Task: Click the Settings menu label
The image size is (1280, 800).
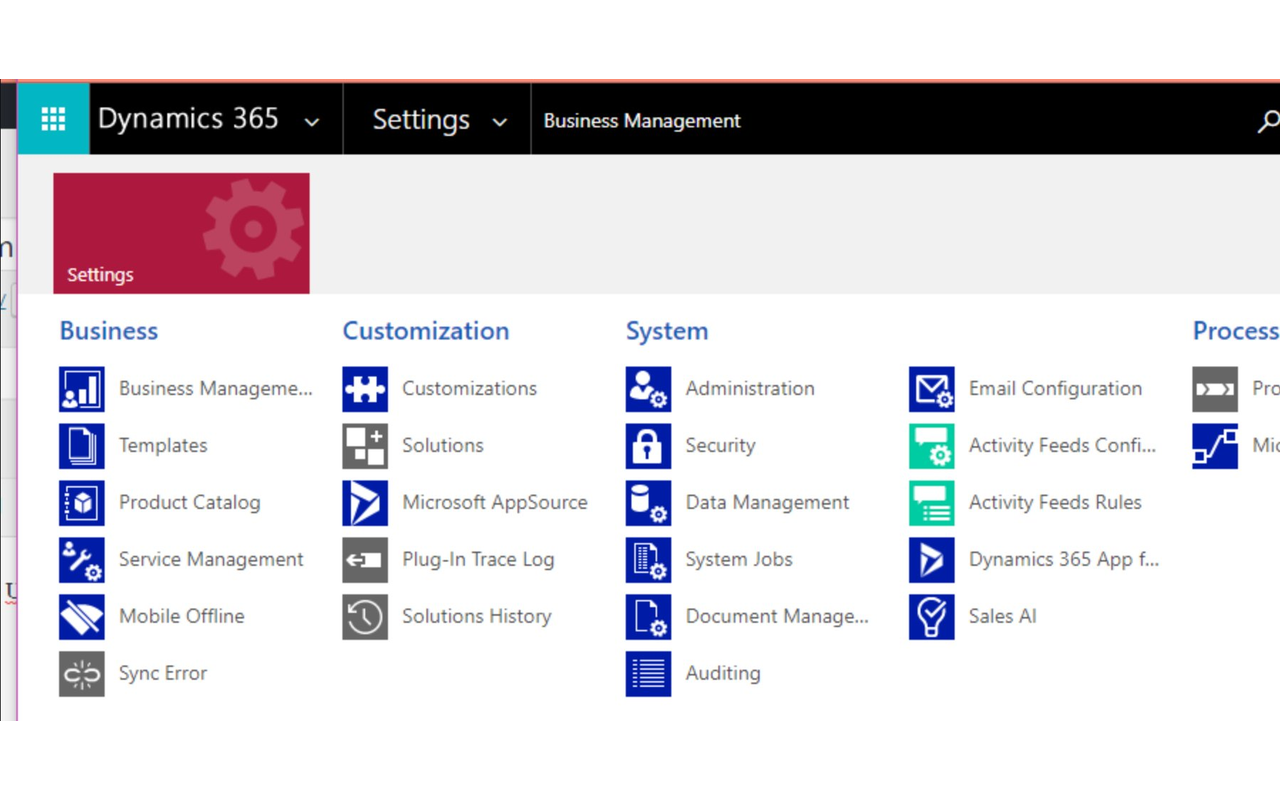Action: coord(421,120)
